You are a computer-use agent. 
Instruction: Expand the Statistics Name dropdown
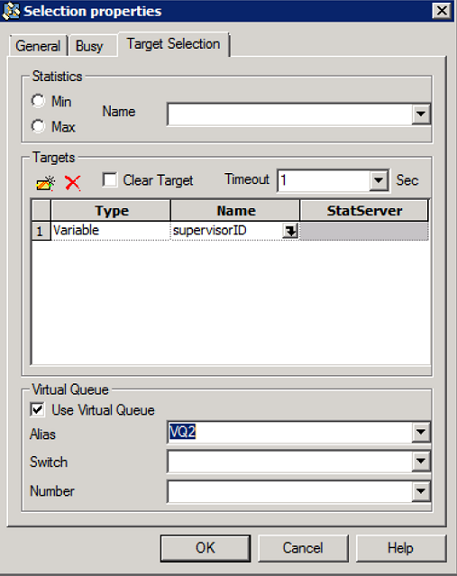tap(421, 114)
